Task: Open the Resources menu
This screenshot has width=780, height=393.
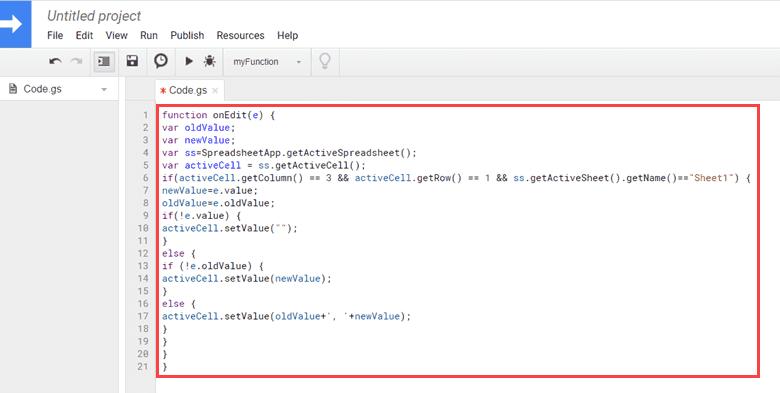Action: [240, 35]
